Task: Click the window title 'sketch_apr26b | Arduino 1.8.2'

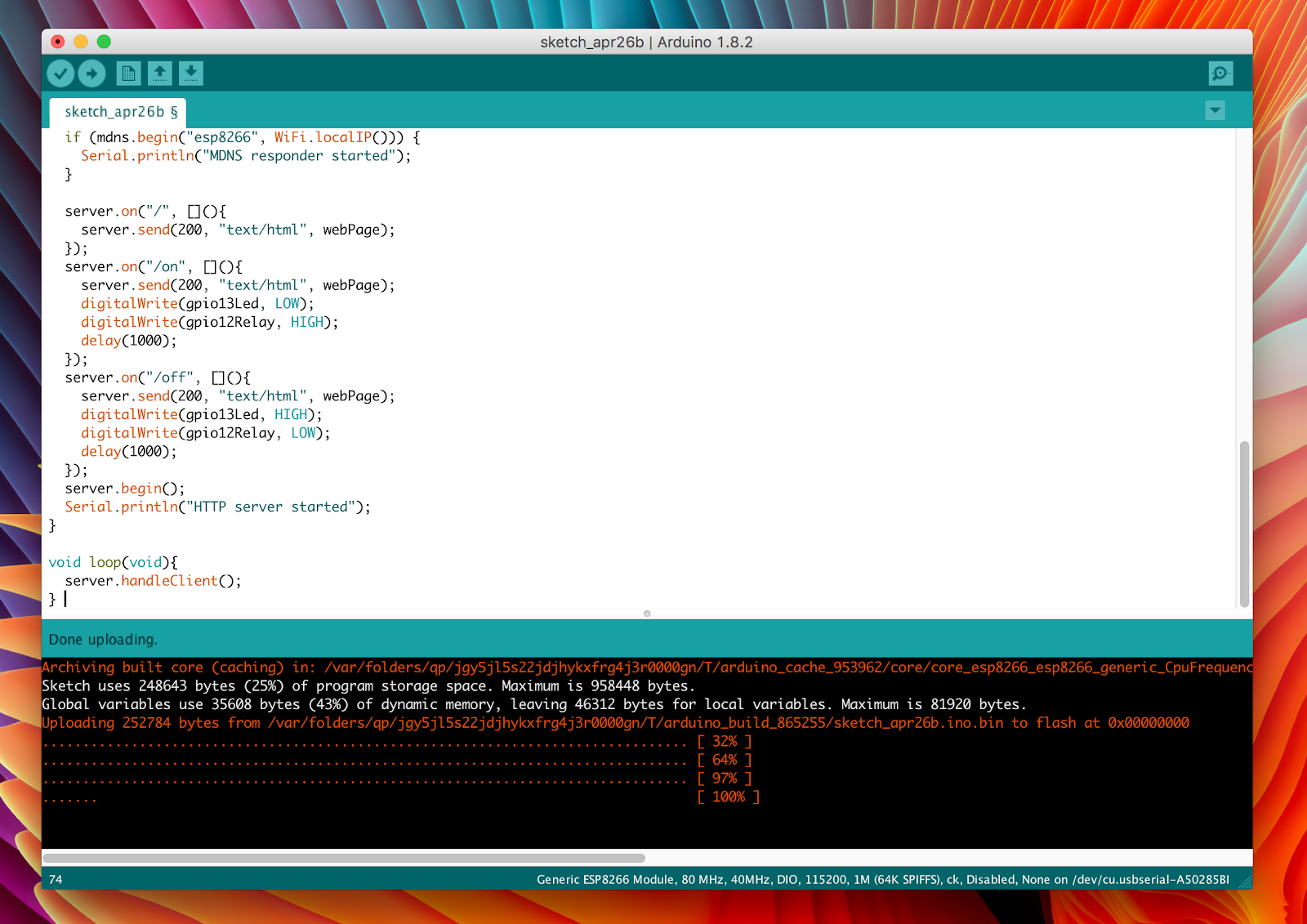Action: (x=646, y=42)
